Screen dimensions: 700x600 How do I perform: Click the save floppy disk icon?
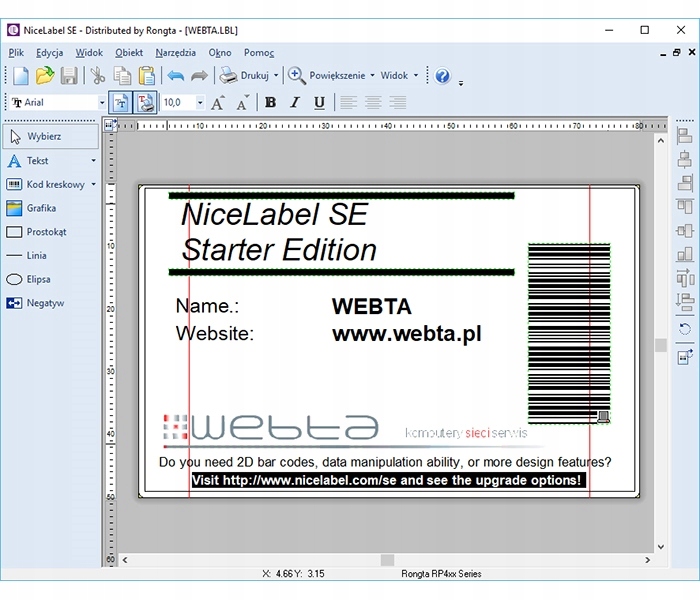point(69,75)
